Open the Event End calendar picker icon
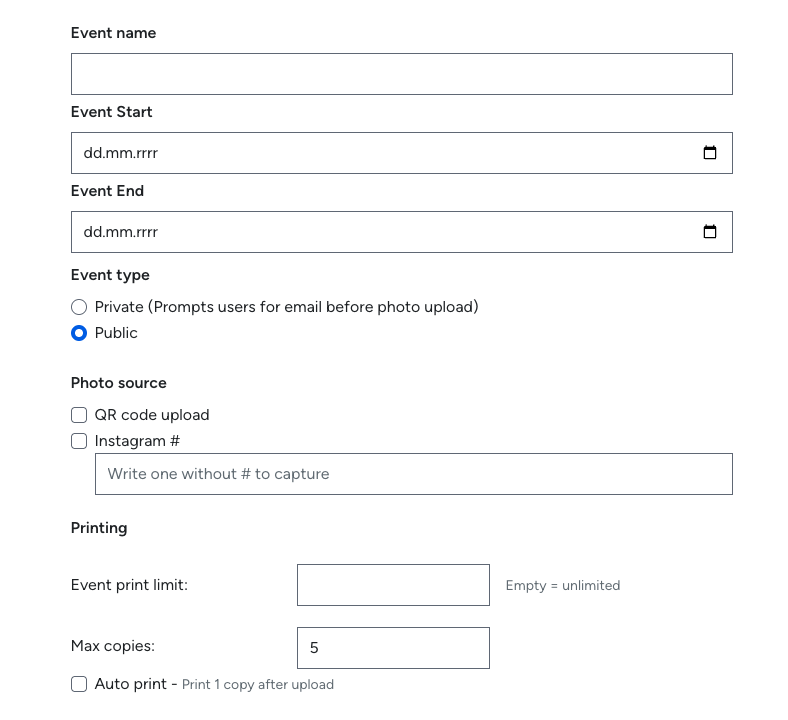This screenshot has height=720, width=788. pos(710,232)
